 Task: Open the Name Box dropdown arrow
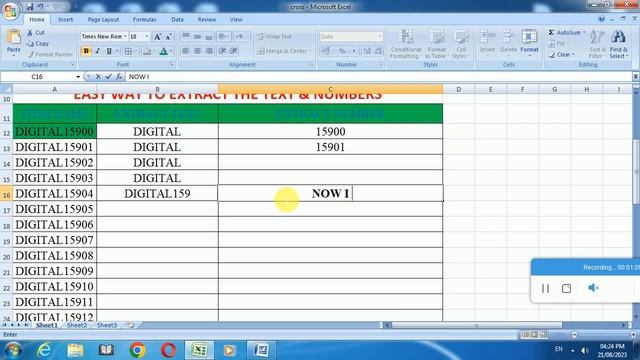coord(78,77)
